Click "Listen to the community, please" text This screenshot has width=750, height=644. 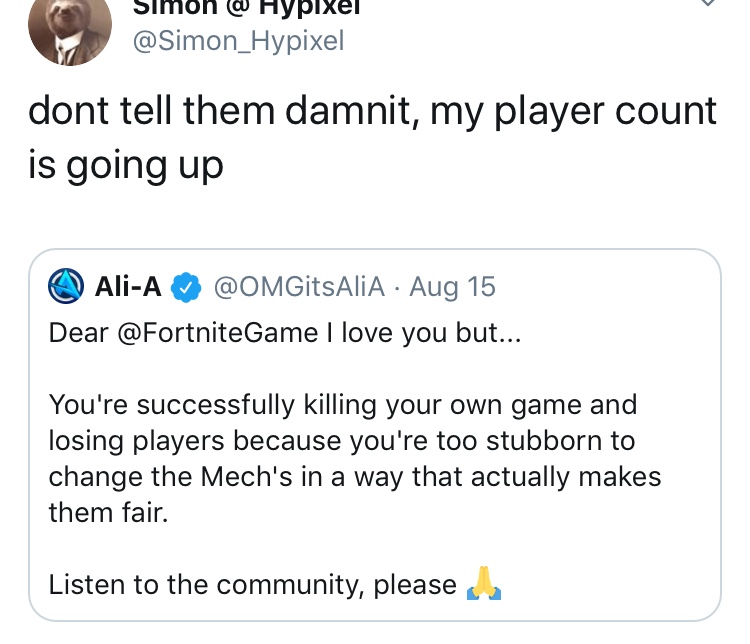coord(252,584)
